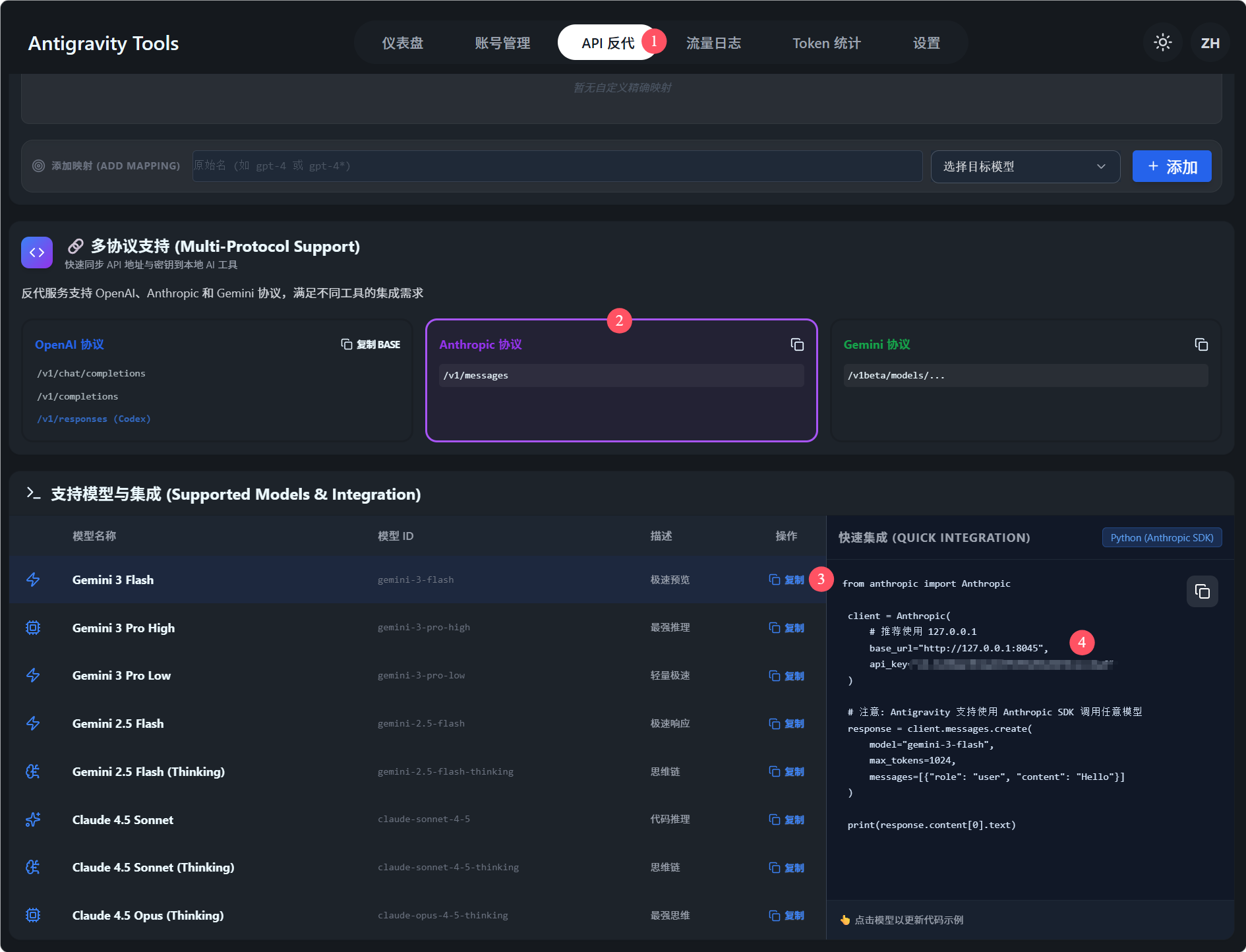1246x952 pixels.
Task: Focus the 原始名 mapping input field
Action: 557,166
